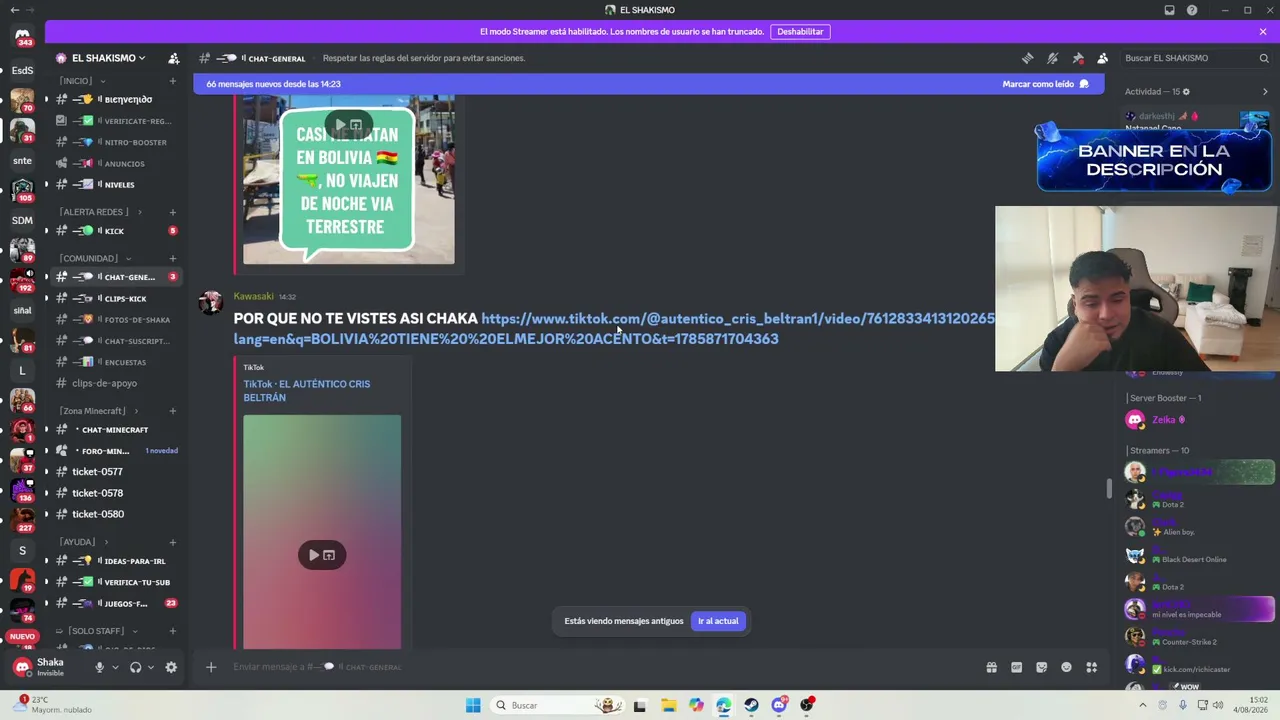Open the ANUNCIOS channel

[x=117, y=163]
